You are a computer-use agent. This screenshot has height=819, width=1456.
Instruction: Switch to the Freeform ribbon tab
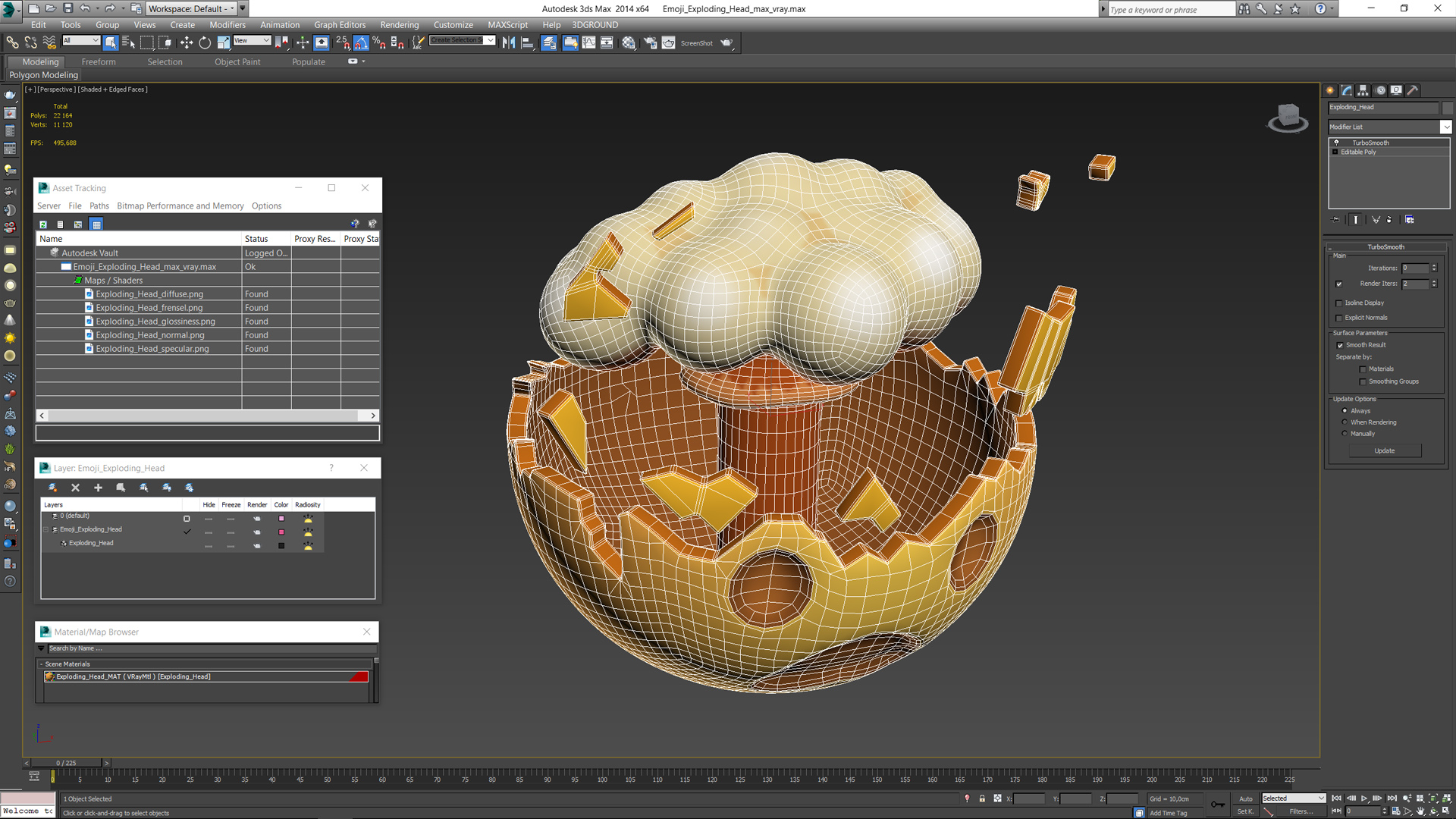(x=99, y=62)
